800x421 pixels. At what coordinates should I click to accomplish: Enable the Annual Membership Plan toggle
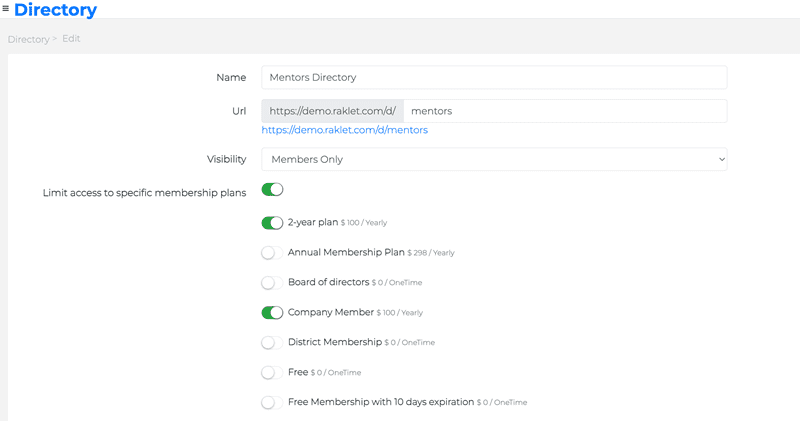[x=272, y=253]
